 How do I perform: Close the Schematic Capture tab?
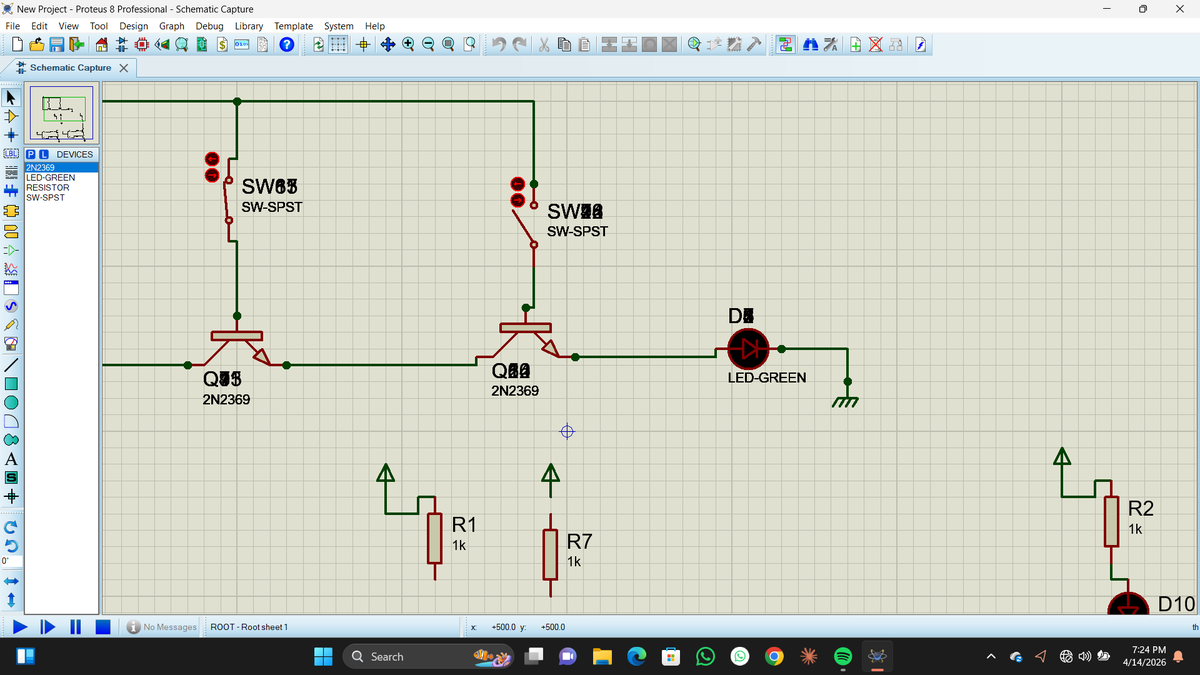(x=122, y=68)
